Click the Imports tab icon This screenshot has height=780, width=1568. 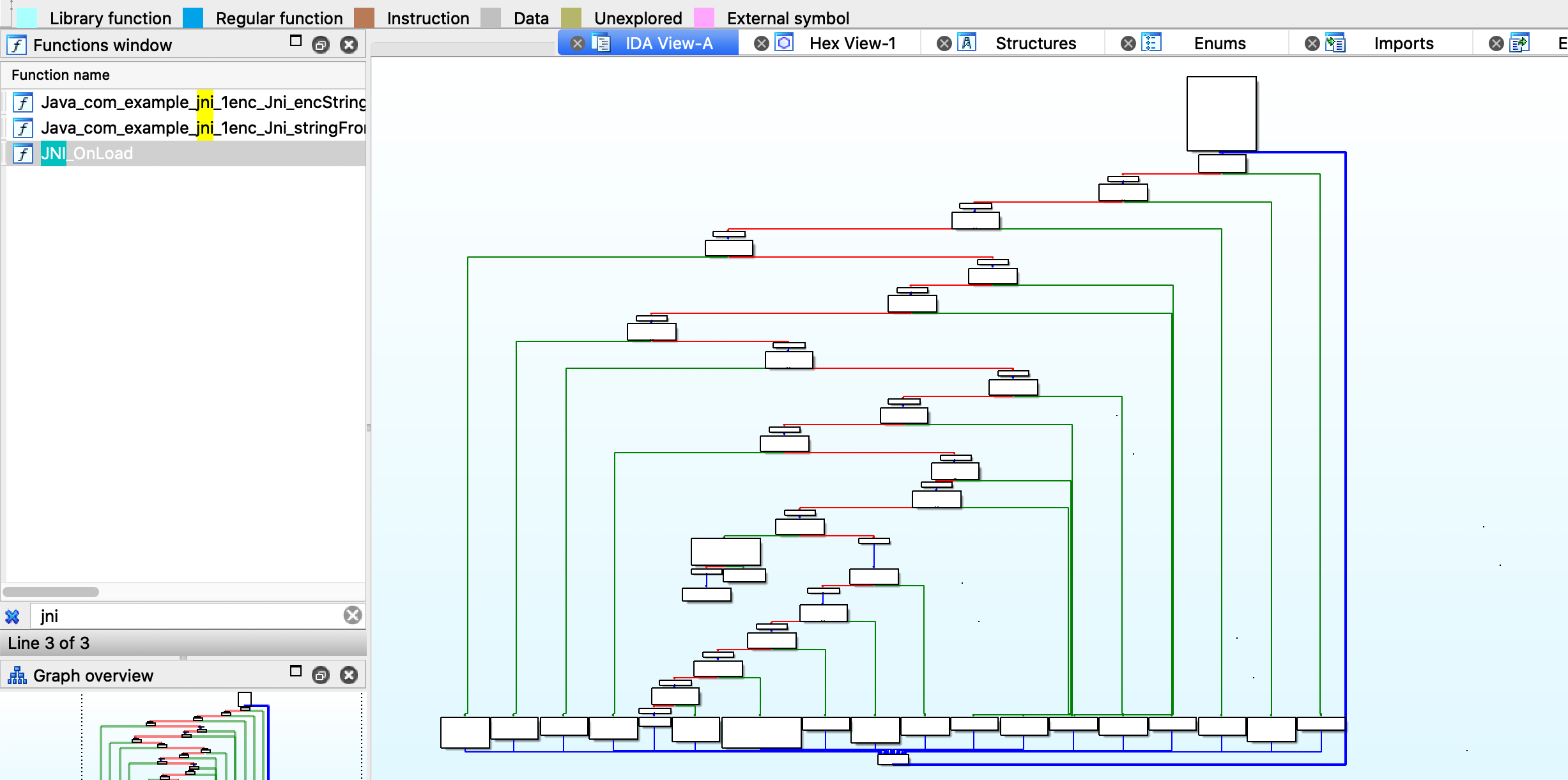tap(1335, 43)
